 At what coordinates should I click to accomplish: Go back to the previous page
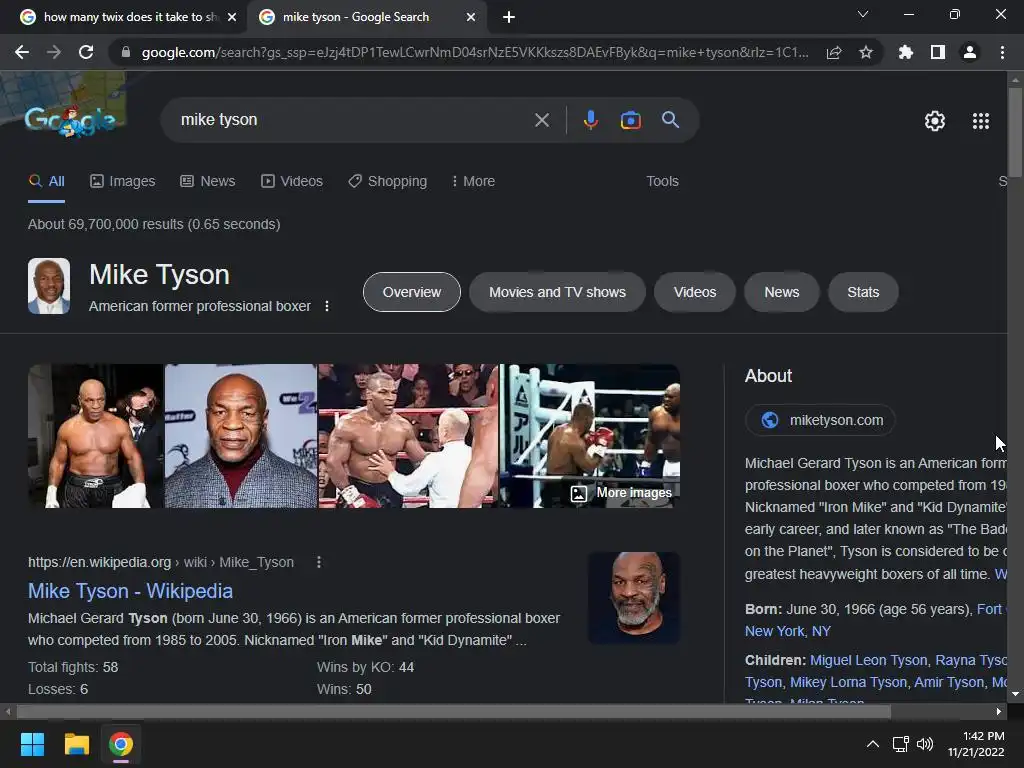(x=22, y=52)
